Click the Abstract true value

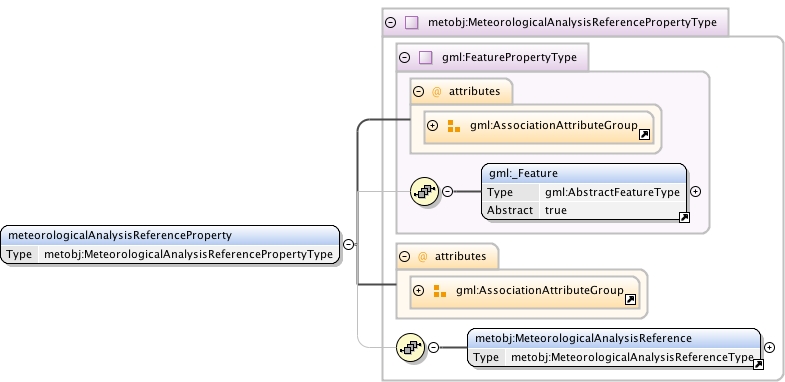tap(556, 210)
